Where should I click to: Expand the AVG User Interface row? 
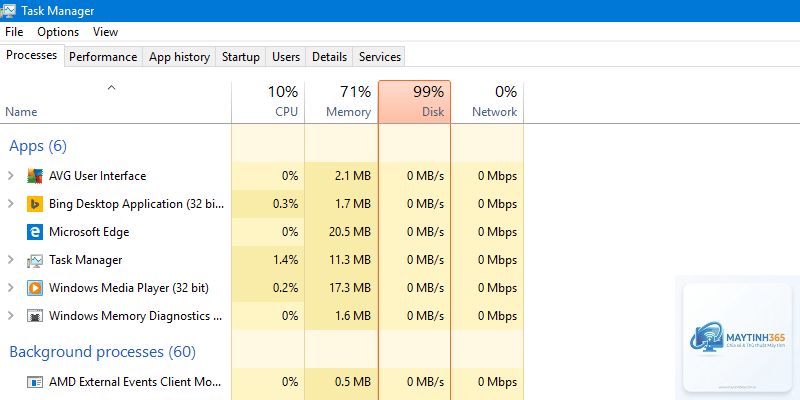[11, 176]
